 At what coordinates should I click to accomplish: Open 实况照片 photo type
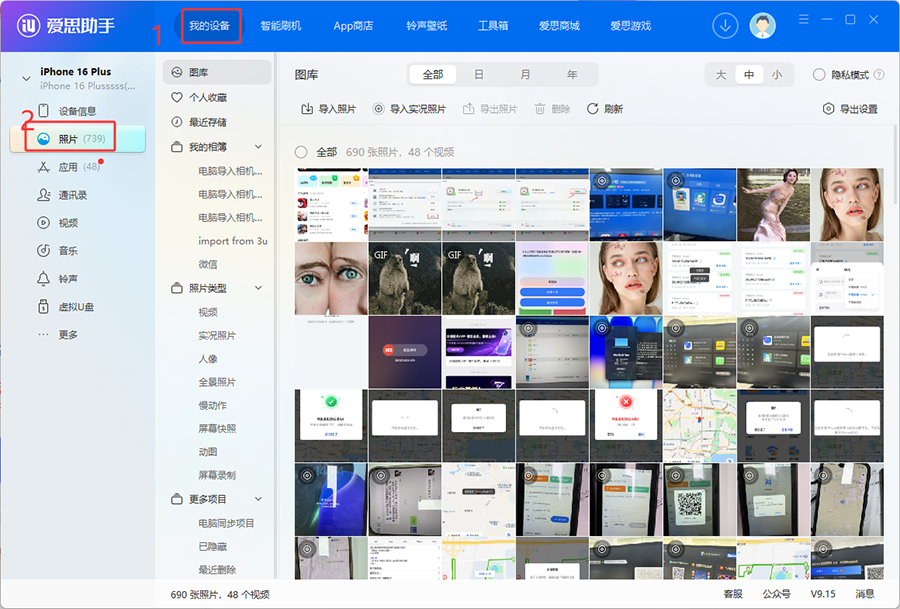tap(217, 335)
